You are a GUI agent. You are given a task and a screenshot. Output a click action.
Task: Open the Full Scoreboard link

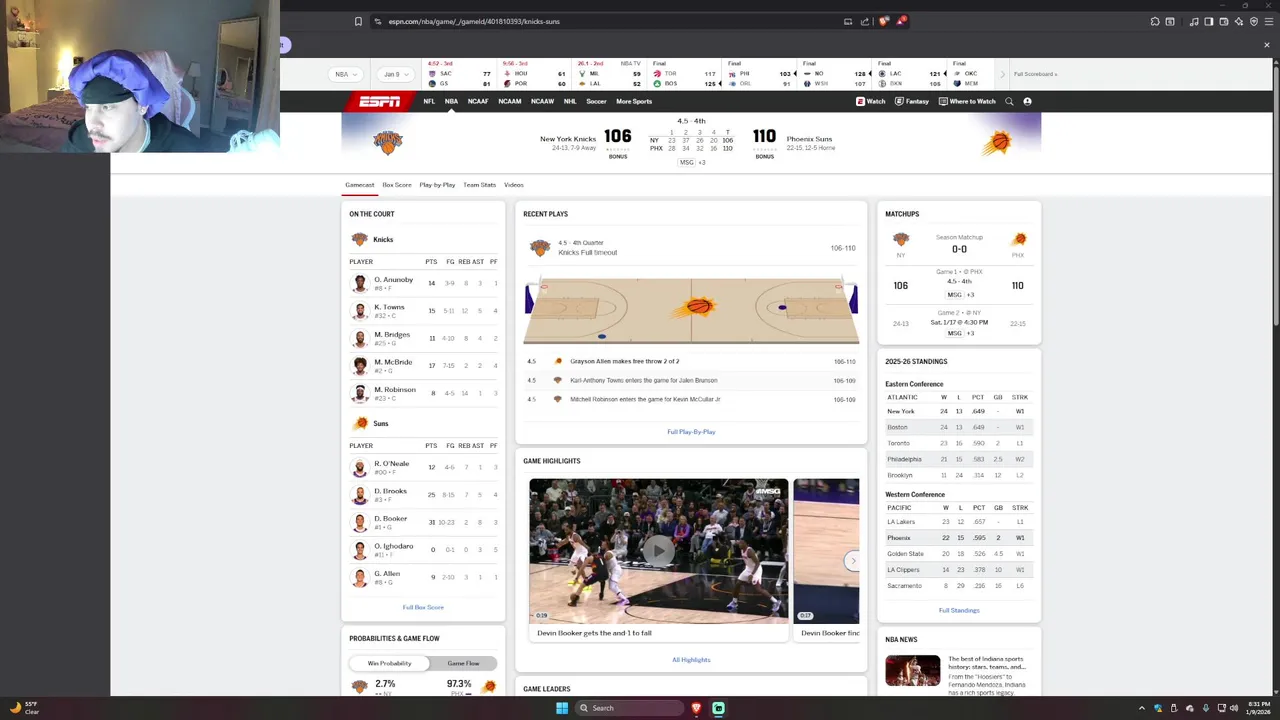(1035, 74)
